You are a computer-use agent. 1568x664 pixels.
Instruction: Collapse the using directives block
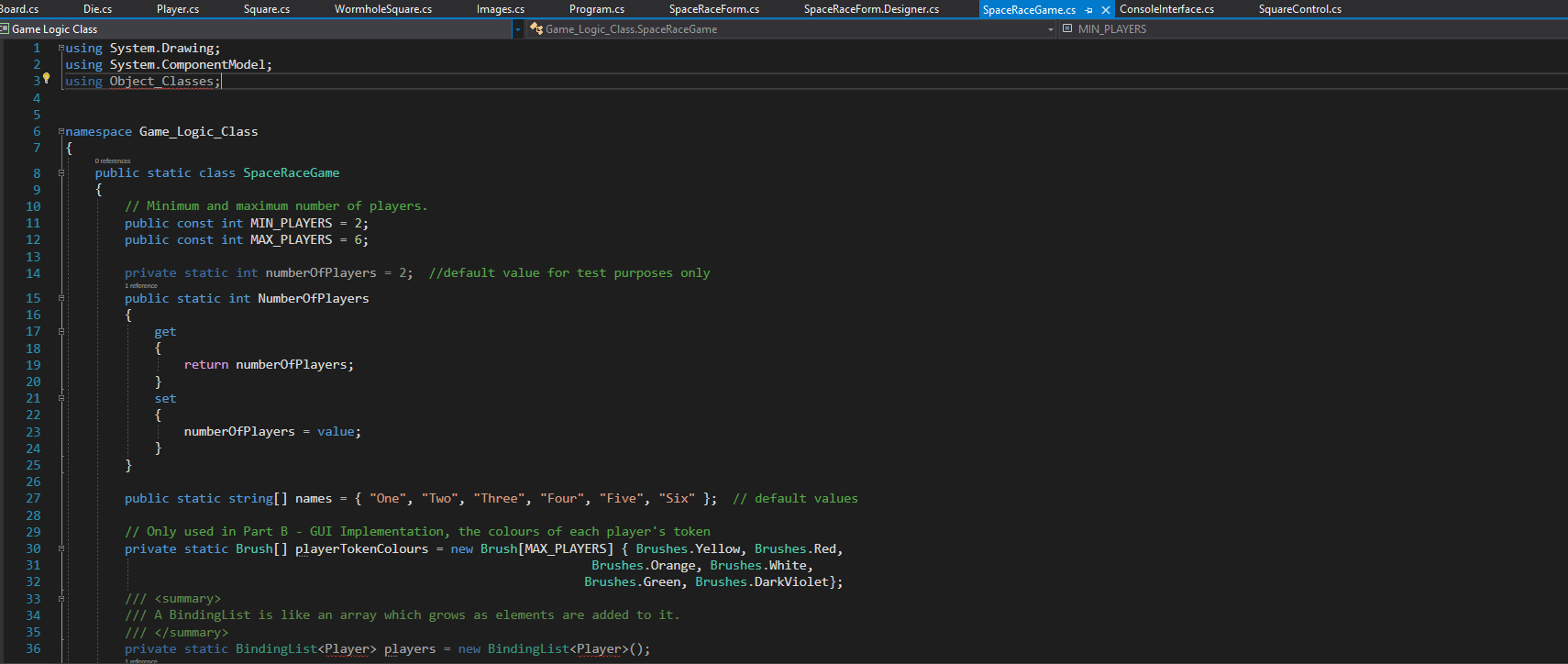click(61, 48)
